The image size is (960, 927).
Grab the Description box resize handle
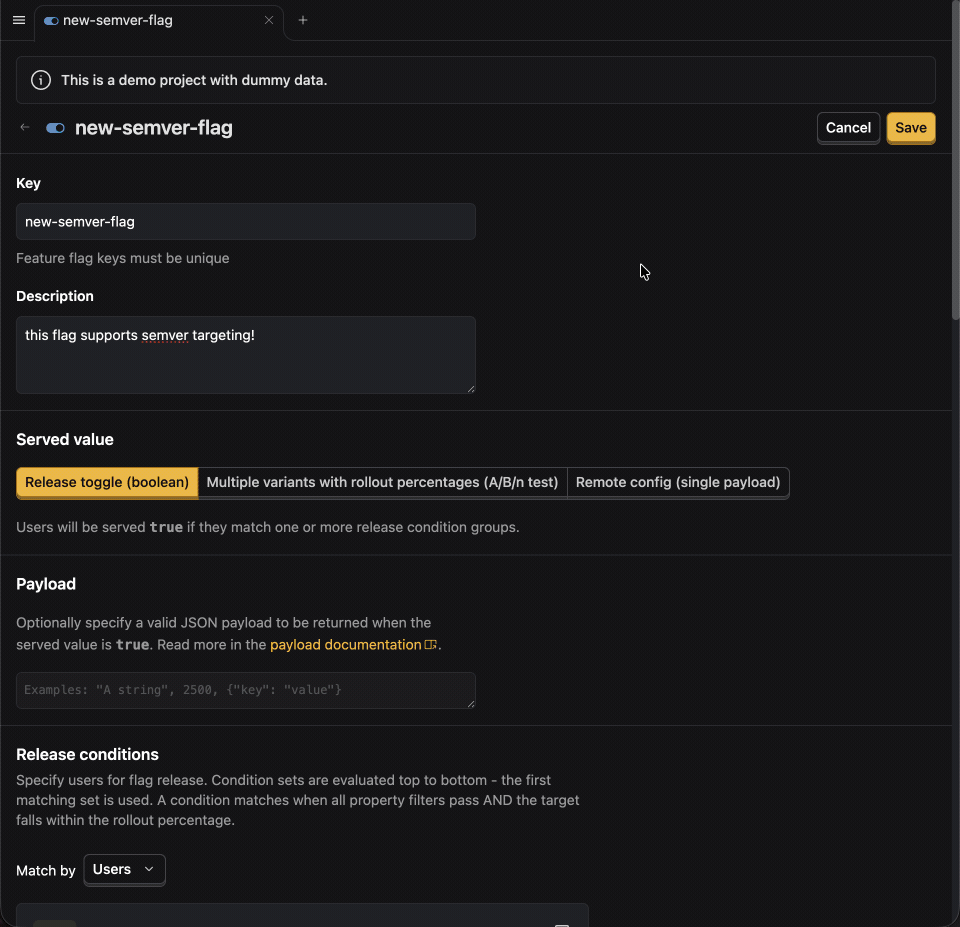471,389
